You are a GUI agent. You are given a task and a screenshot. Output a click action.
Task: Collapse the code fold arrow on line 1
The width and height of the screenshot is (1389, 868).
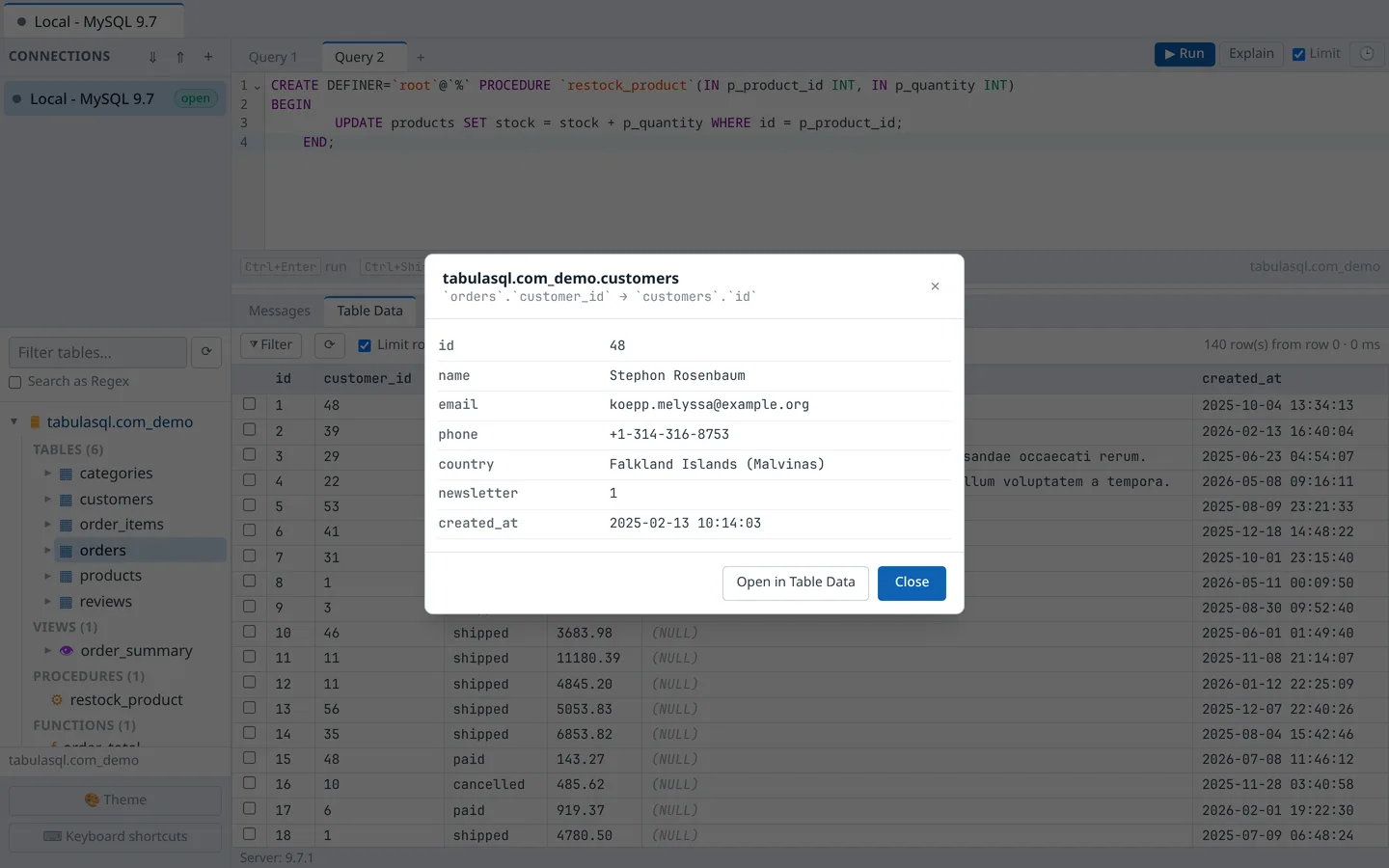coord(257,86)
